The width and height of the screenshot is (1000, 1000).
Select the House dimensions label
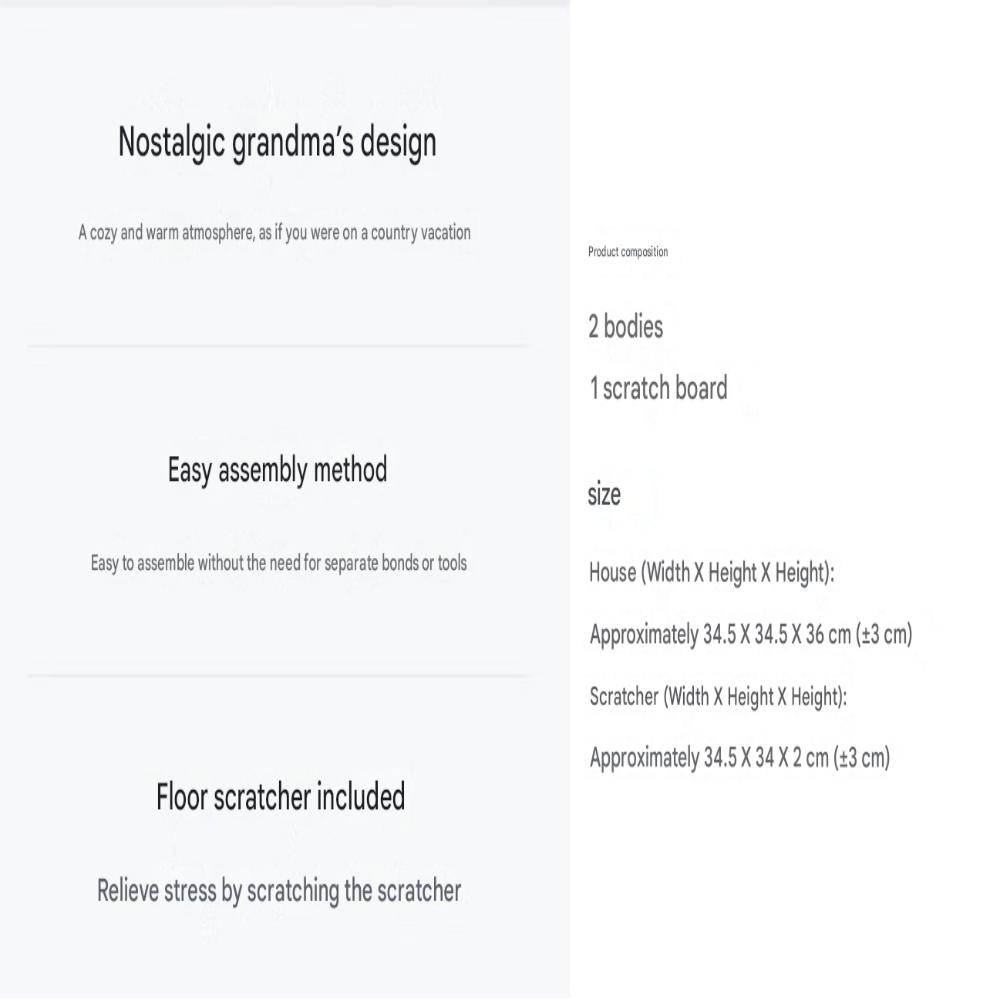(712, 573)
